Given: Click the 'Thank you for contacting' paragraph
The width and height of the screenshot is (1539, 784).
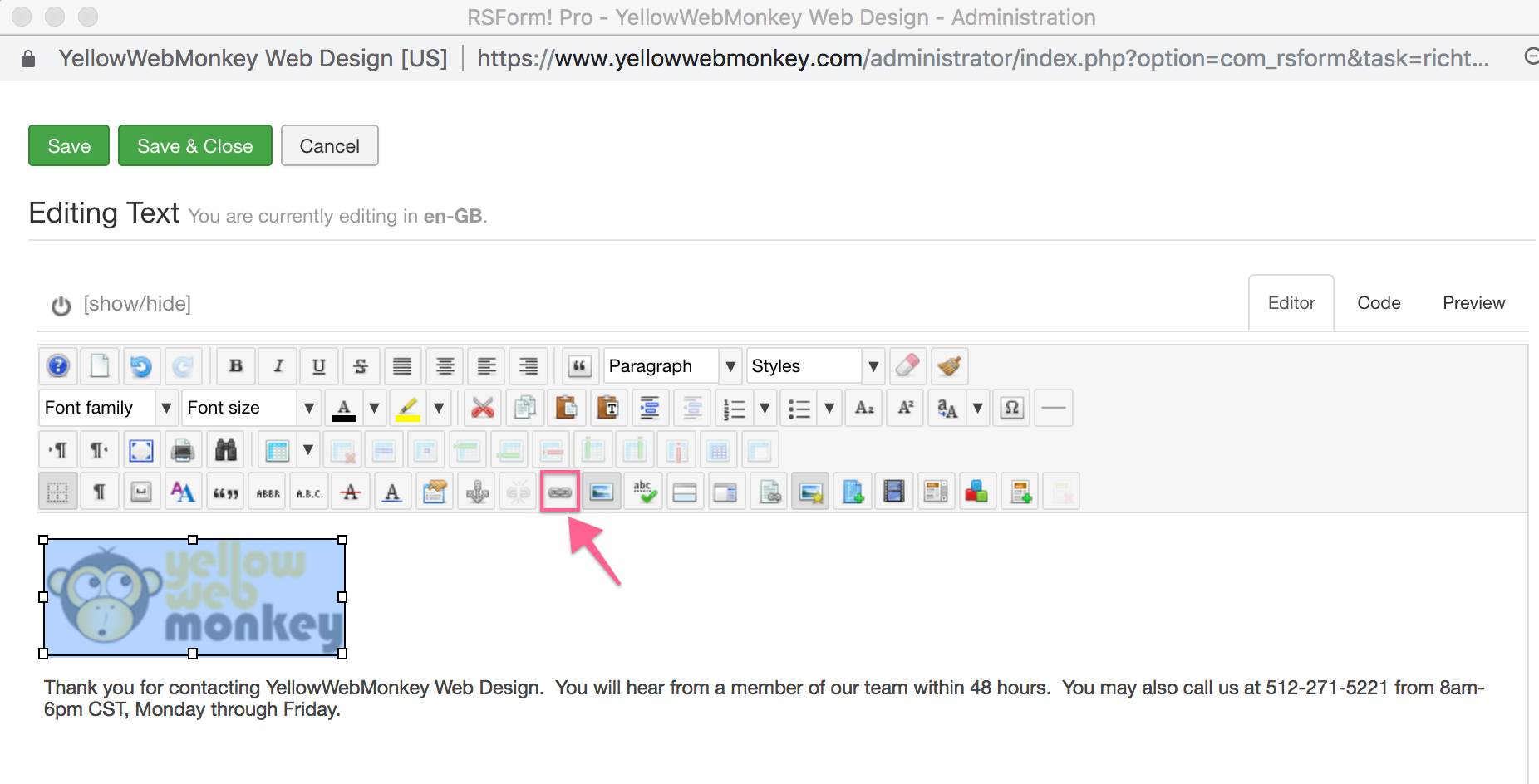Looking at the screenshot, I should tap(765, 698).
